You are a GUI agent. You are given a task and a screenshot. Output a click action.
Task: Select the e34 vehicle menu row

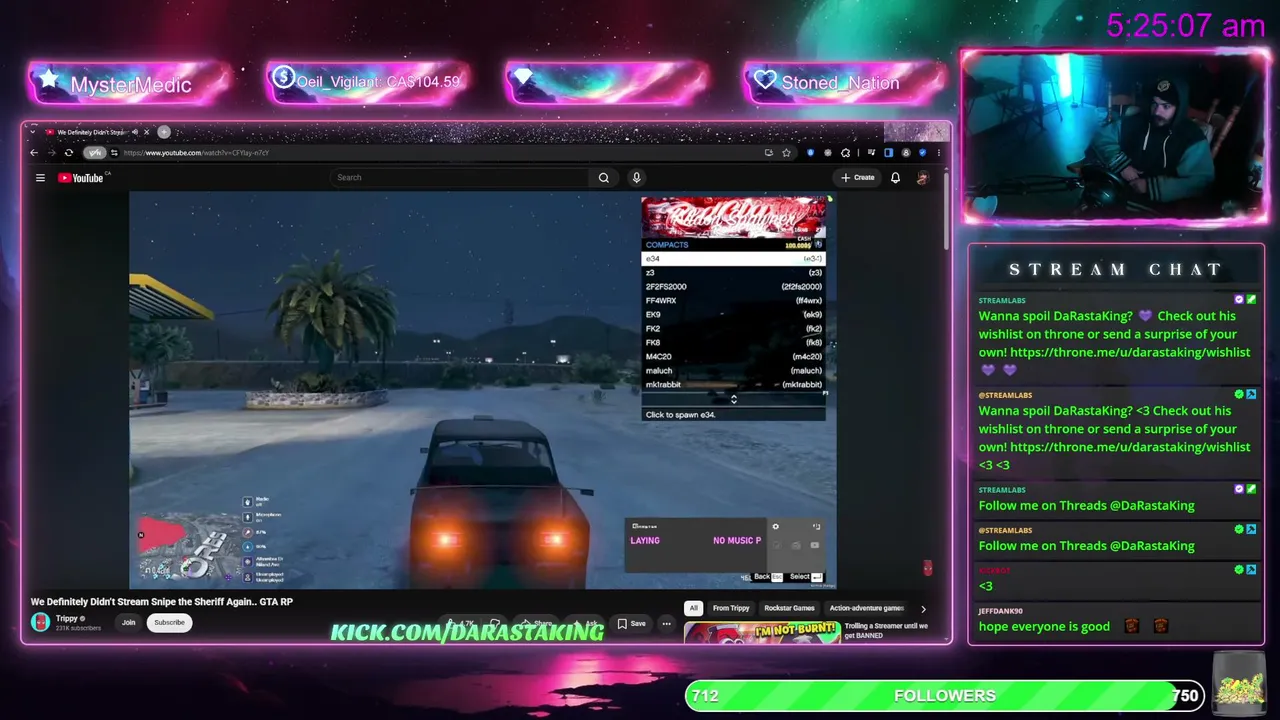(x=733, y=259)
